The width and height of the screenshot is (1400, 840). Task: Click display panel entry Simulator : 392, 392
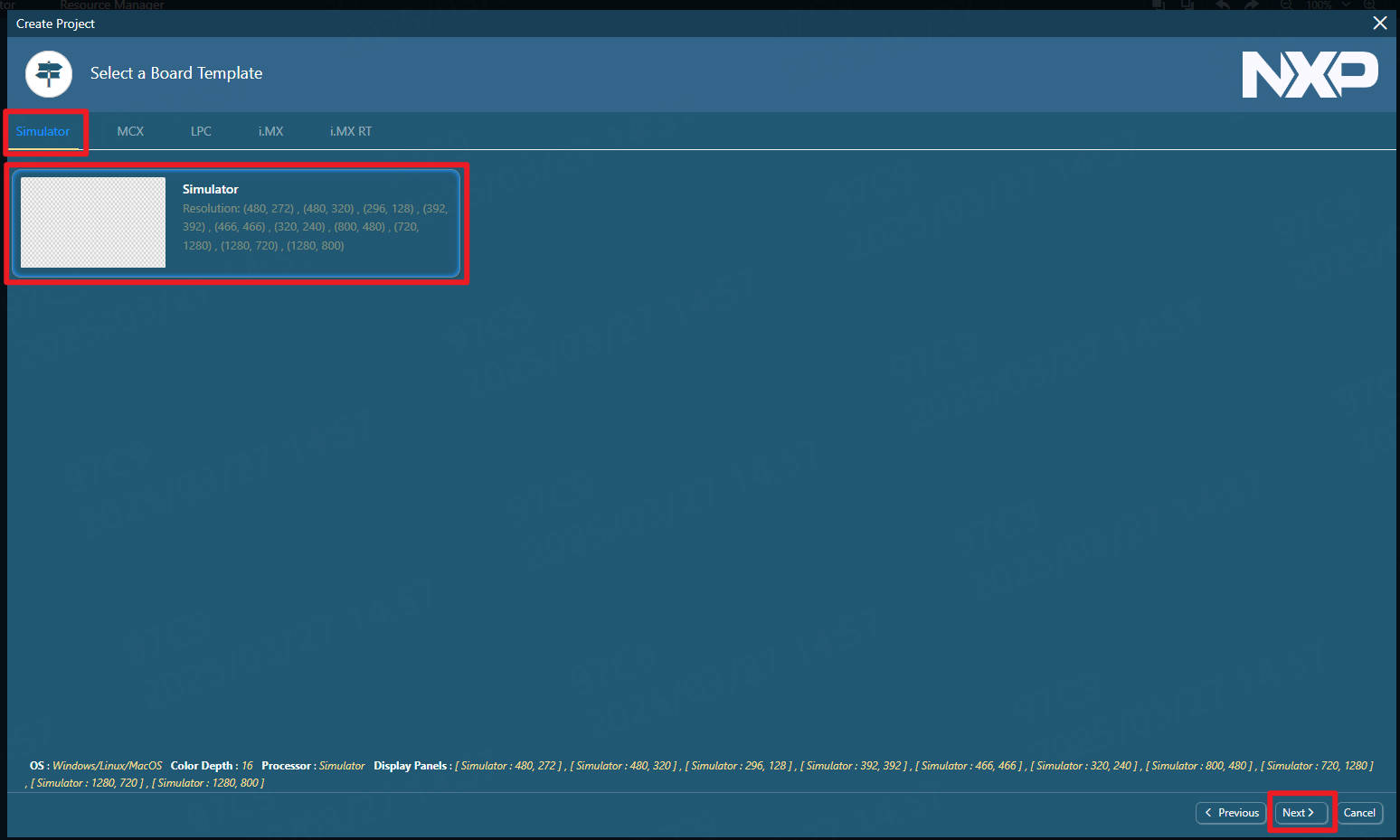point(854,766)
